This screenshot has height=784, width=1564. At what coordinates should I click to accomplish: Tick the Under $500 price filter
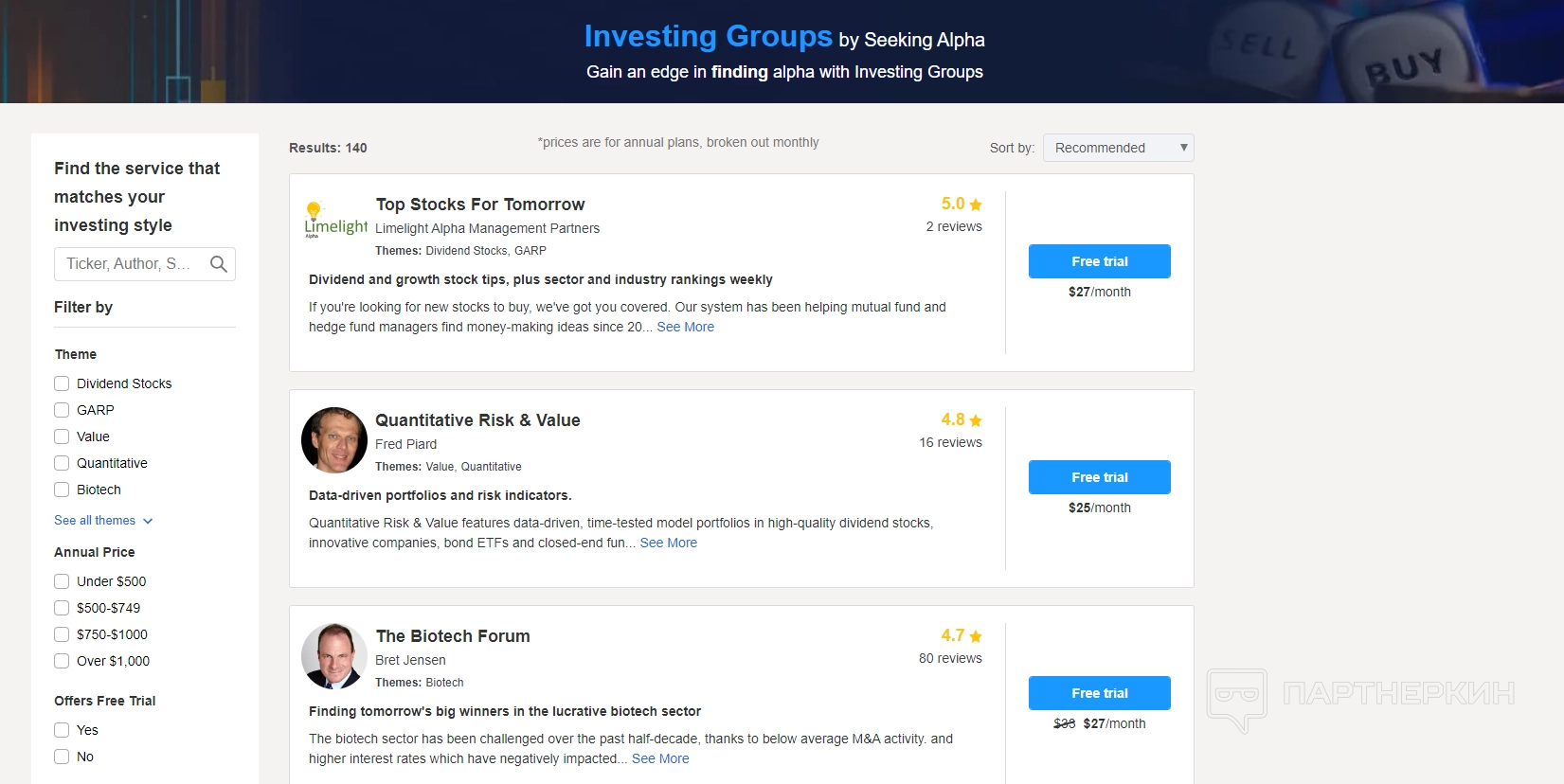[x=62, y=581]
